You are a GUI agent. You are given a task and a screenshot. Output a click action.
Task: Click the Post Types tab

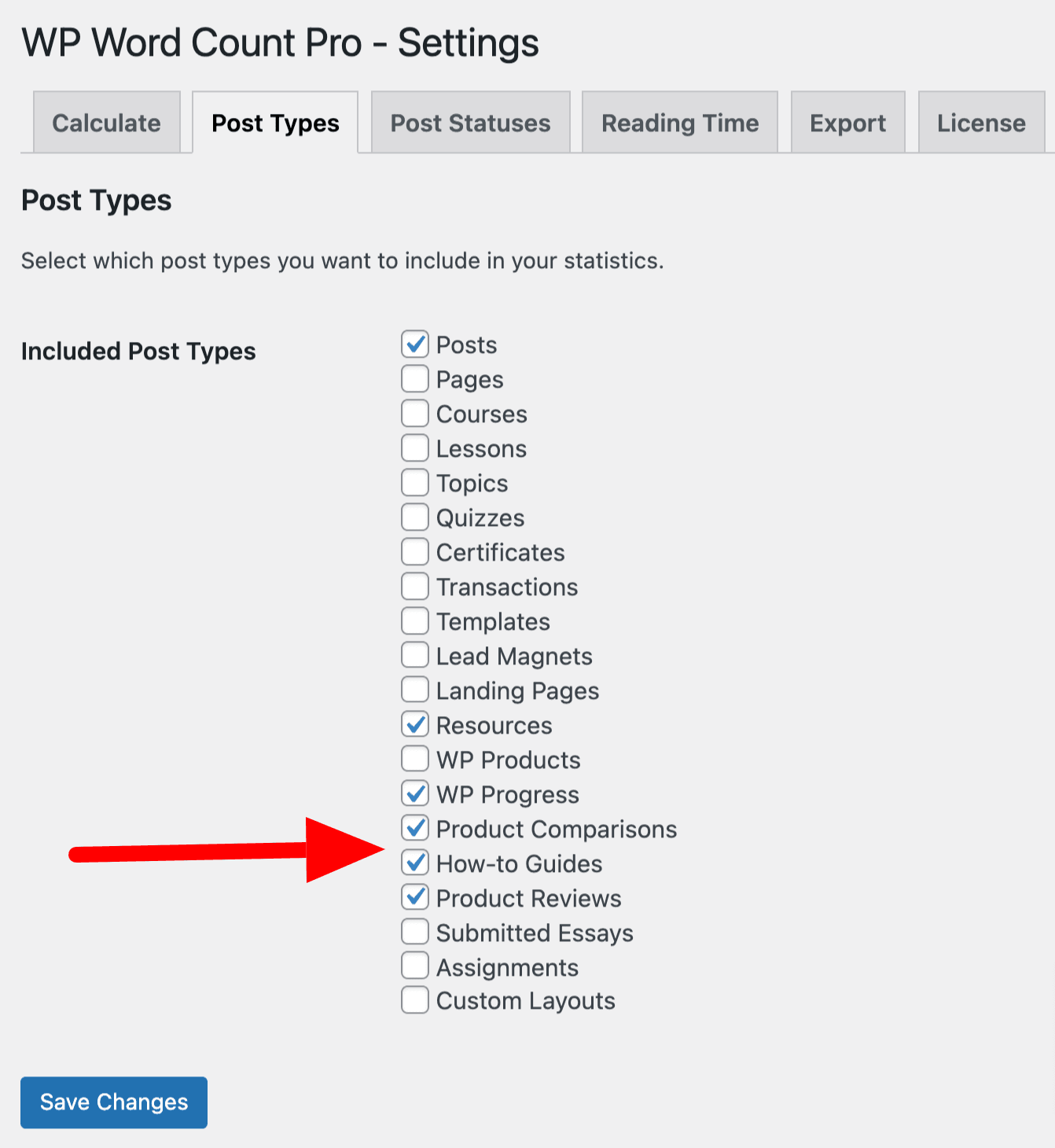pyautogui.click(x=275, y=123)
